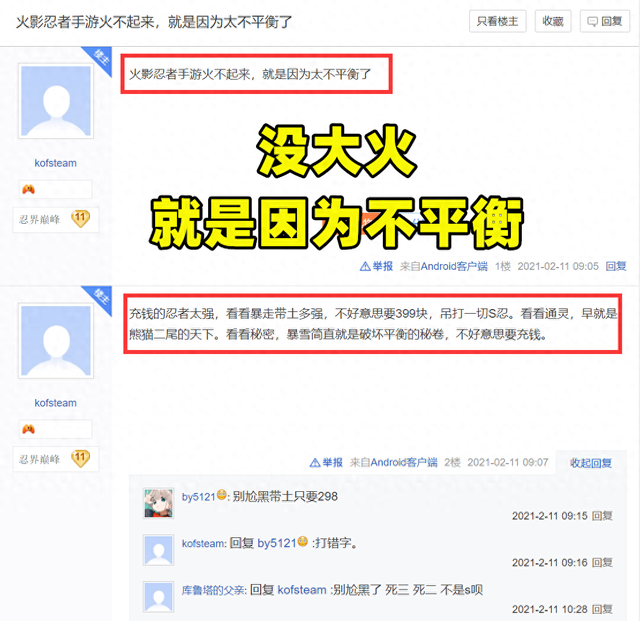Reply to the 1楼 post via 回复 link
Screen dimensions: 640x621
(x=616, y=266)
